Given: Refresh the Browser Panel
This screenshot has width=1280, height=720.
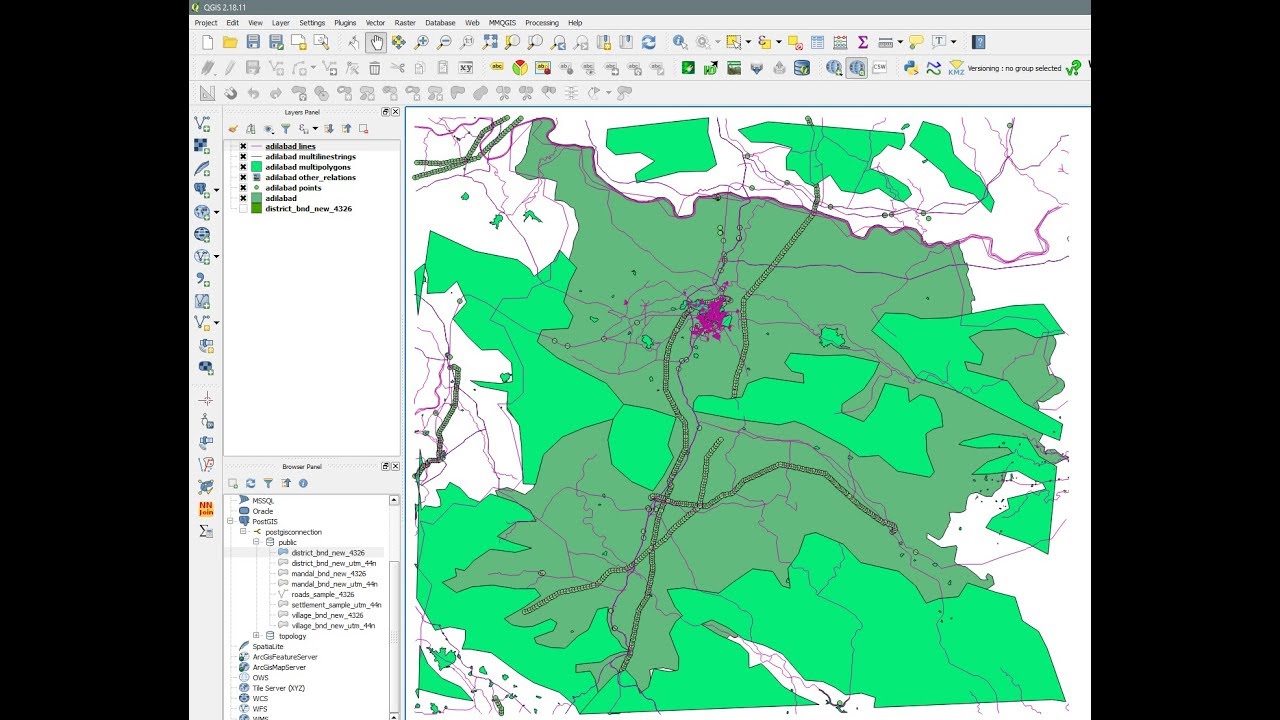Looking at the screenshot, I should coord(250,483).
